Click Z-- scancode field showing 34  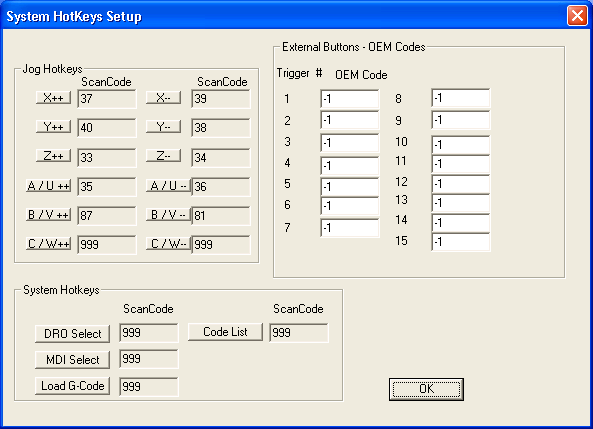point(221,157)
